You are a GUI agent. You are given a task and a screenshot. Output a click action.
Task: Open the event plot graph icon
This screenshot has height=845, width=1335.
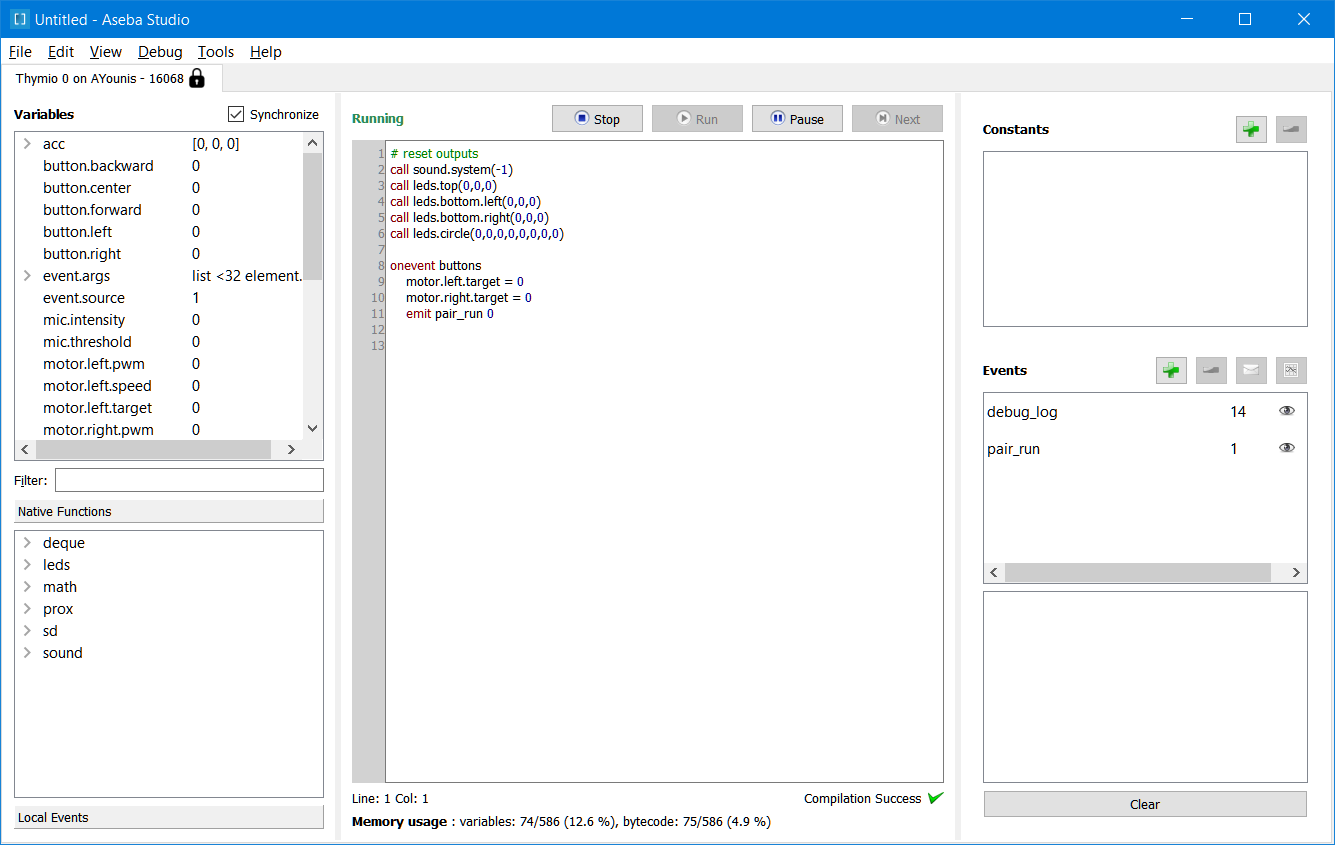(x=1291, y=370)
